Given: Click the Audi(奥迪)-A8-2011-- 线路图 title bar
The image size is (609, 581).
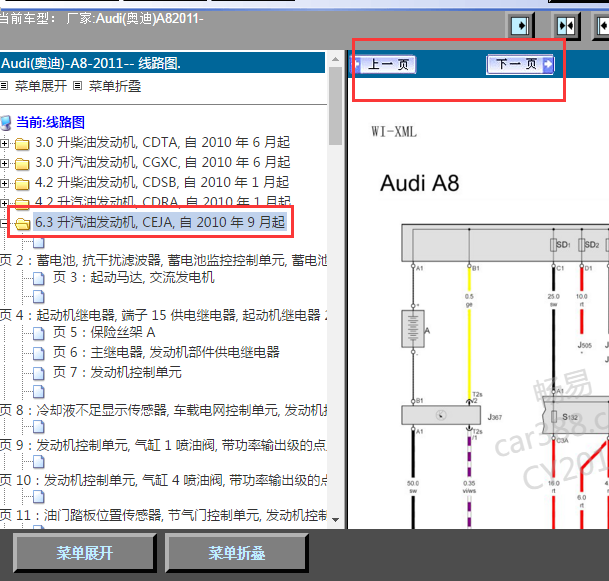Looking at the screenshot, I should click(162, 63).
